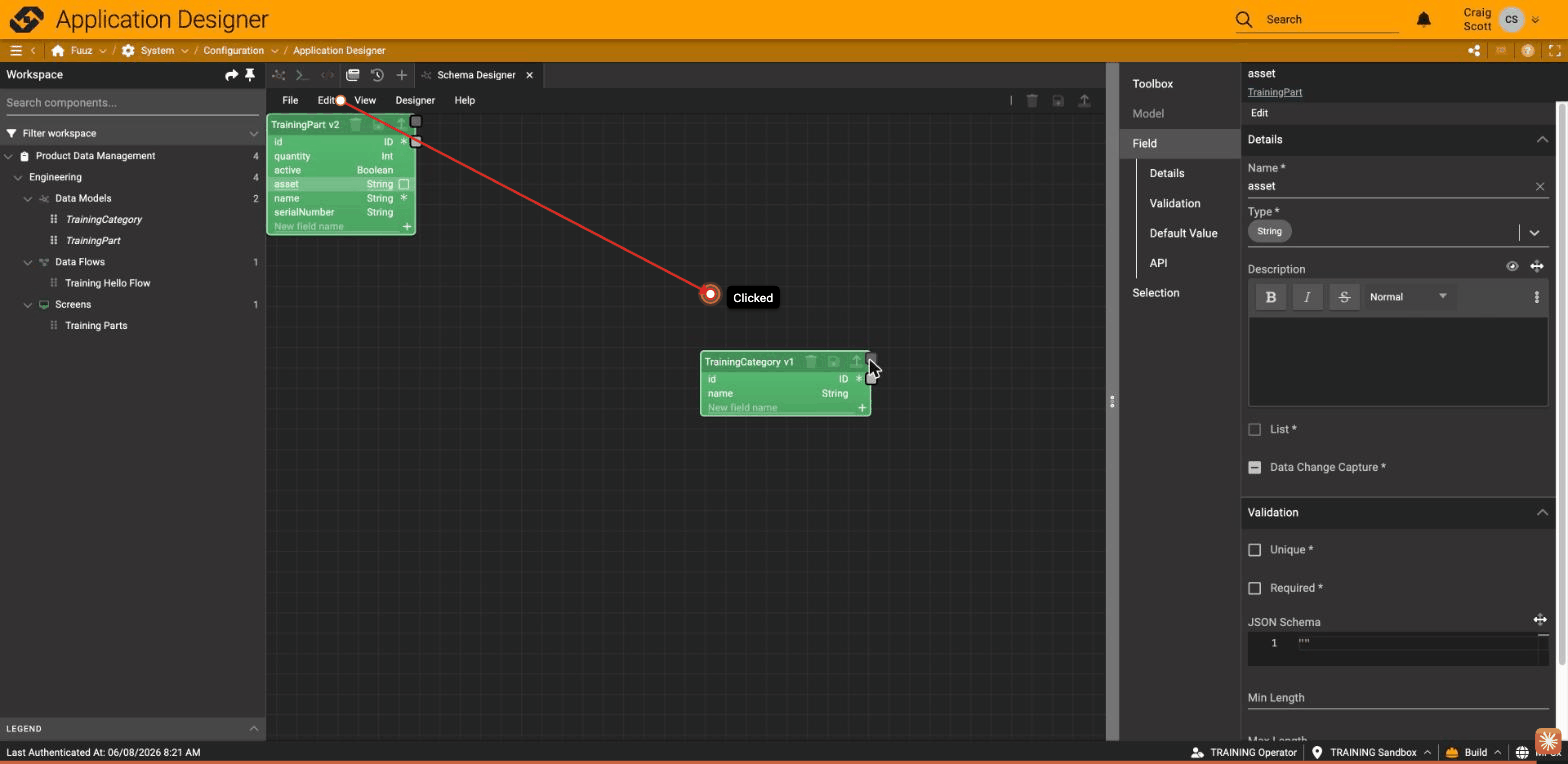Select the Selection side panel item

(x=1156, y=293)
